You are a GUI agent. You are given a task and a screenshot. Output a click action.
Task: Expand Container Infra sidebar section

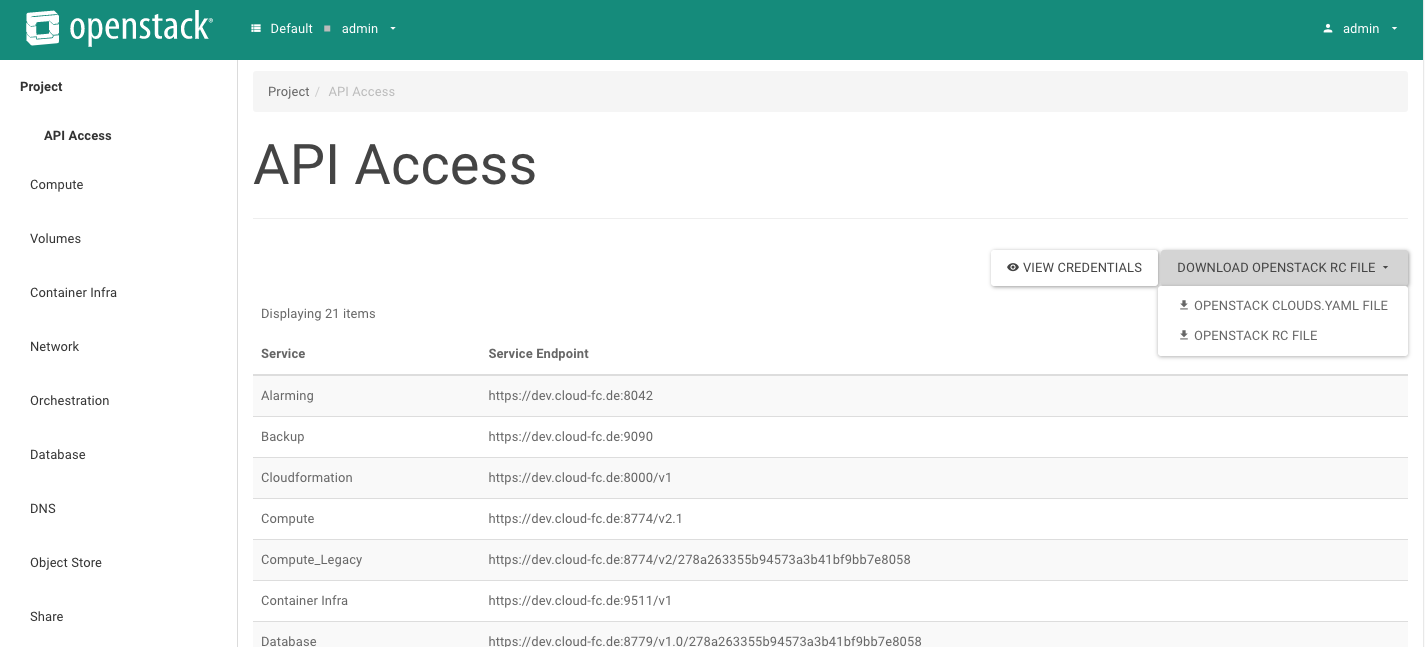[x=74, y=293]
